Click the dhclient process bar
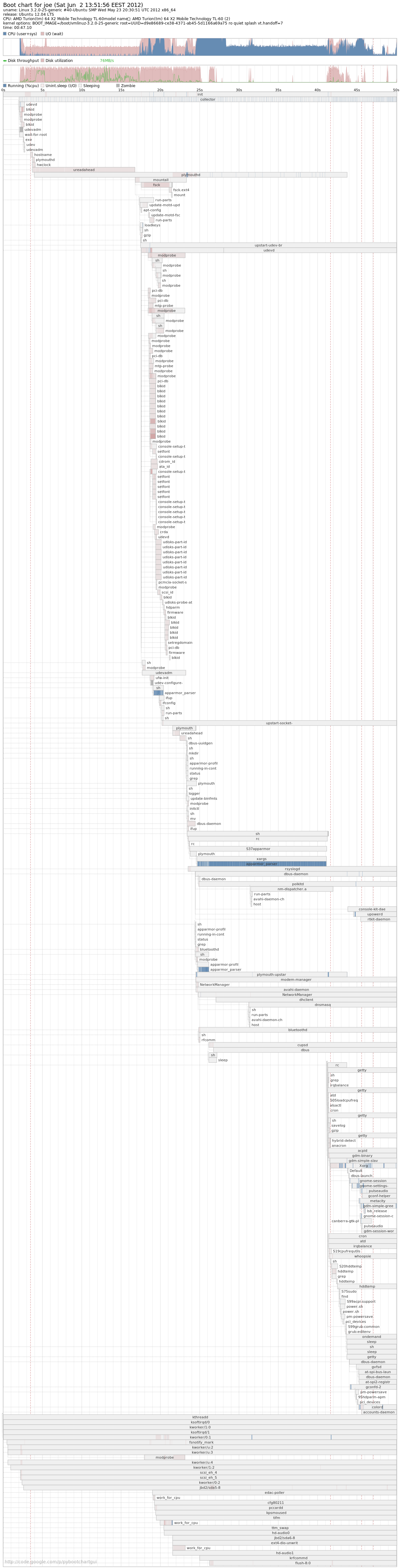This screenshot has height=1568, width=400. click(x=306, y=1000)
